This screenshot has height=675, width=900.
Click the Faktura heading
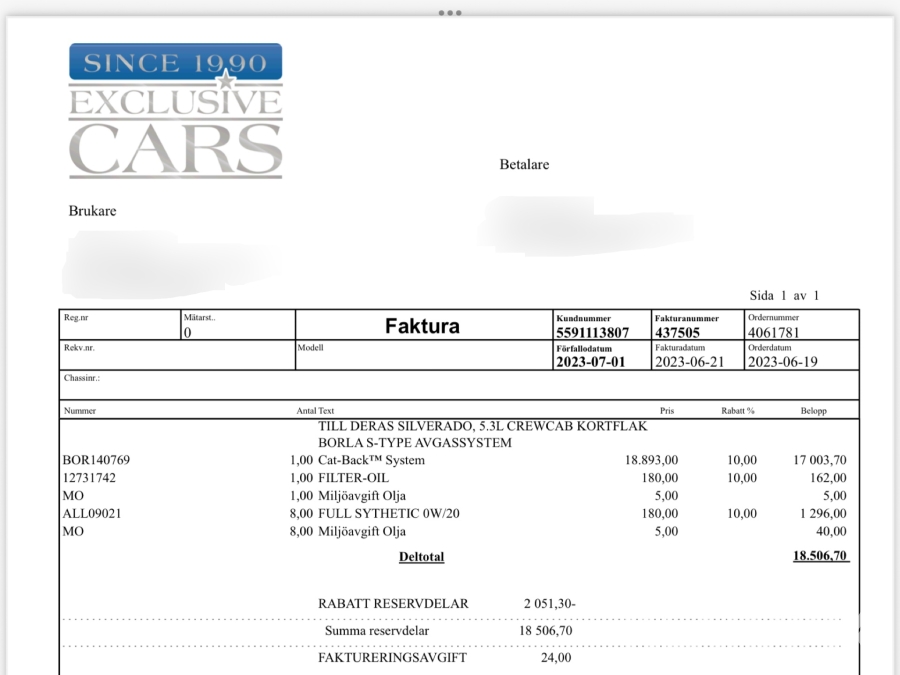click(x=422, y=326)
